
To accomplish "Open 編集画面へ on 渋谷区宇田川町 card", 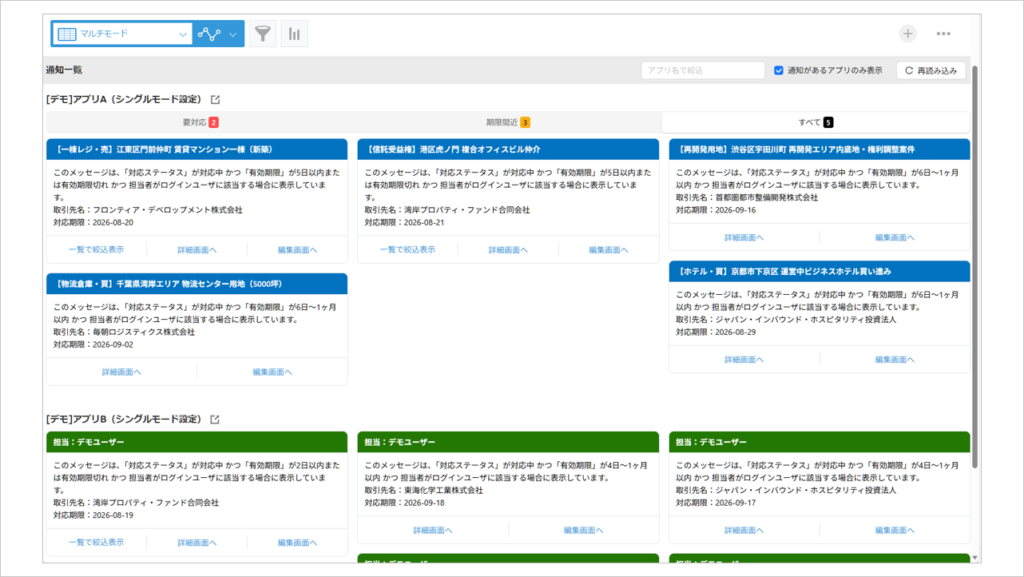I will coord(895,238).
